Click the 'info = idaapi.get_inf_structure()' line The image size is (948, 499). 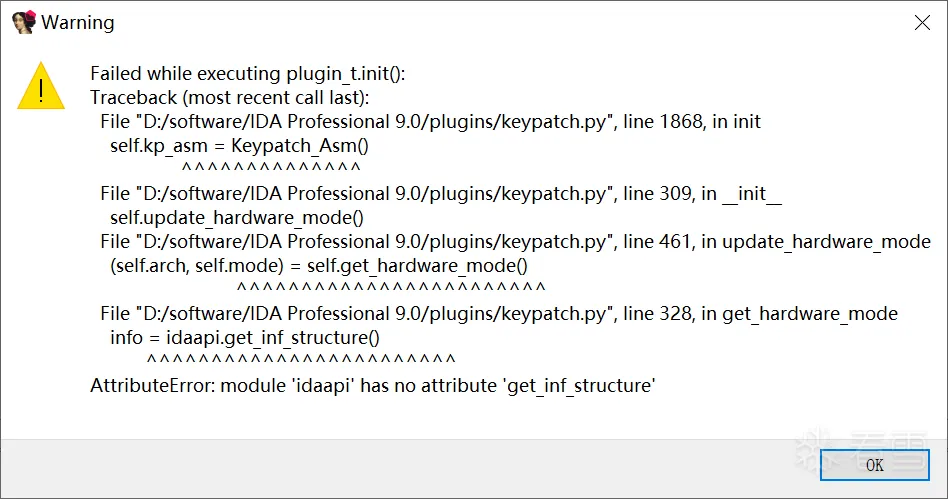(x=245, y=338)
